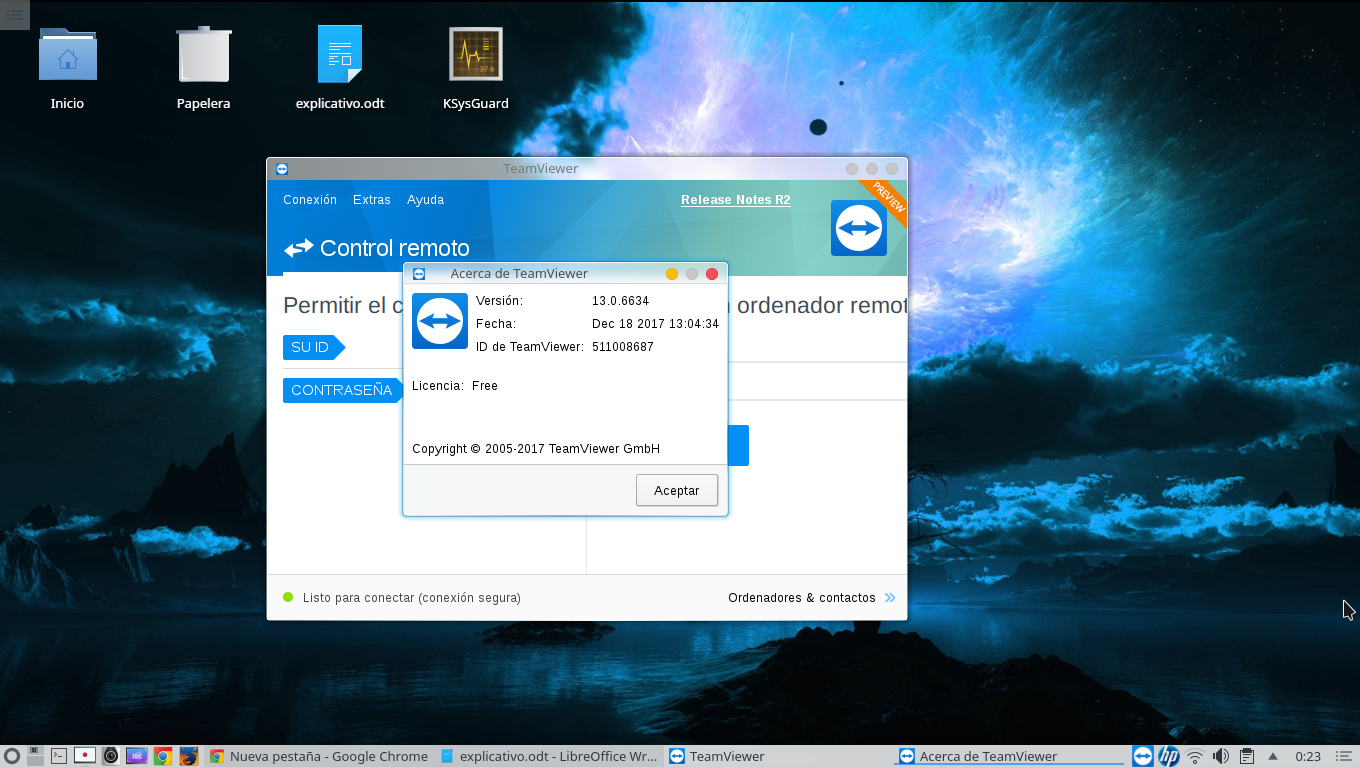Click the About dialog title bar TeamViewer icon
This screenshot has height=768, width=1360.
pyautogui.click(x=419, y=274)
